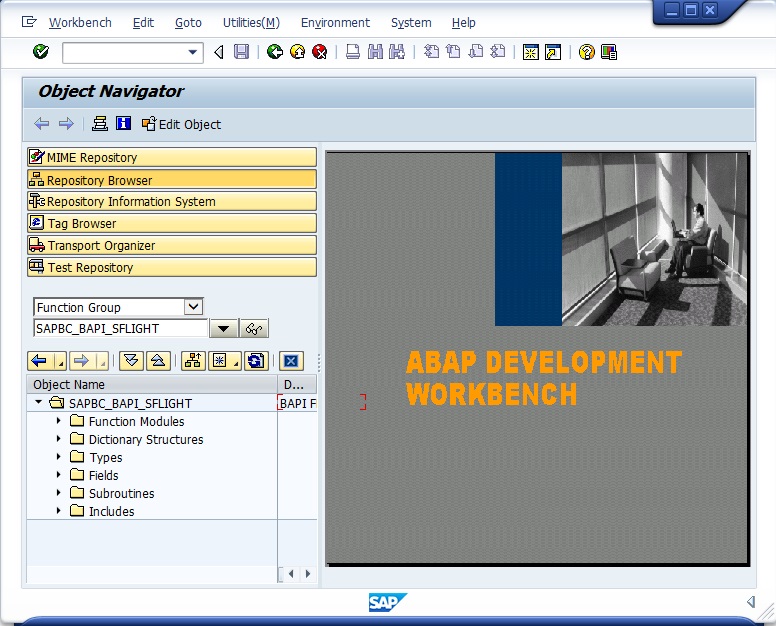Open the Function Group type dropdown
Viewport: 776px width, 626px height.
194,307
